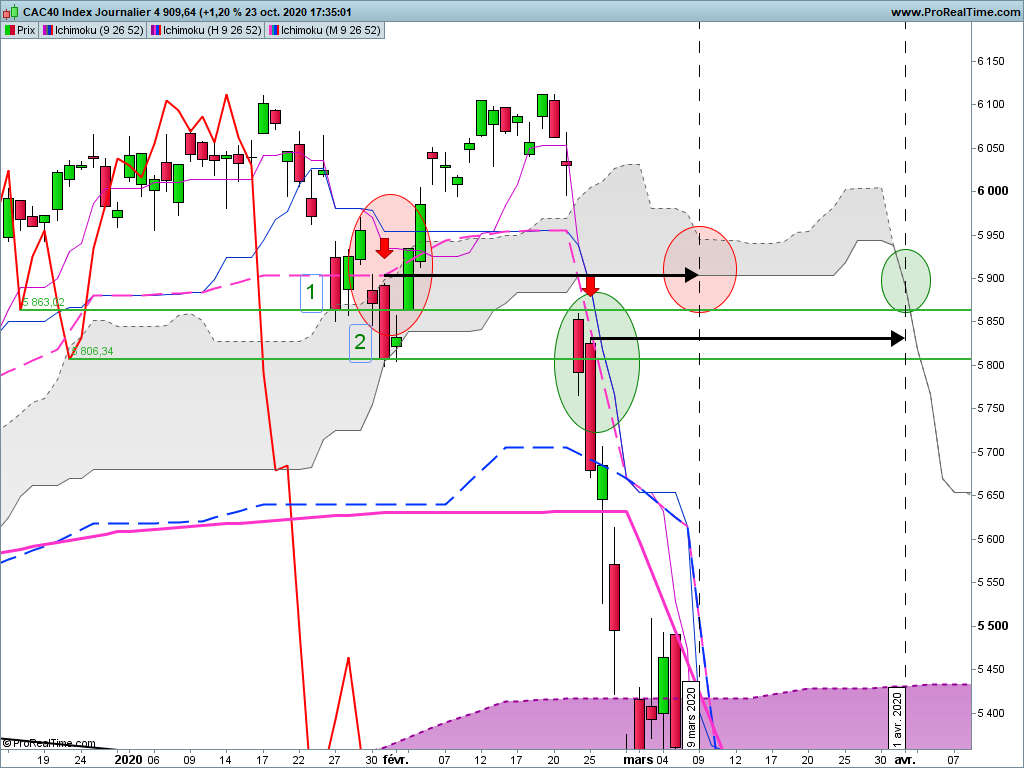
Task: Click the 6 000 price axis label
Action: pos(993,191)
